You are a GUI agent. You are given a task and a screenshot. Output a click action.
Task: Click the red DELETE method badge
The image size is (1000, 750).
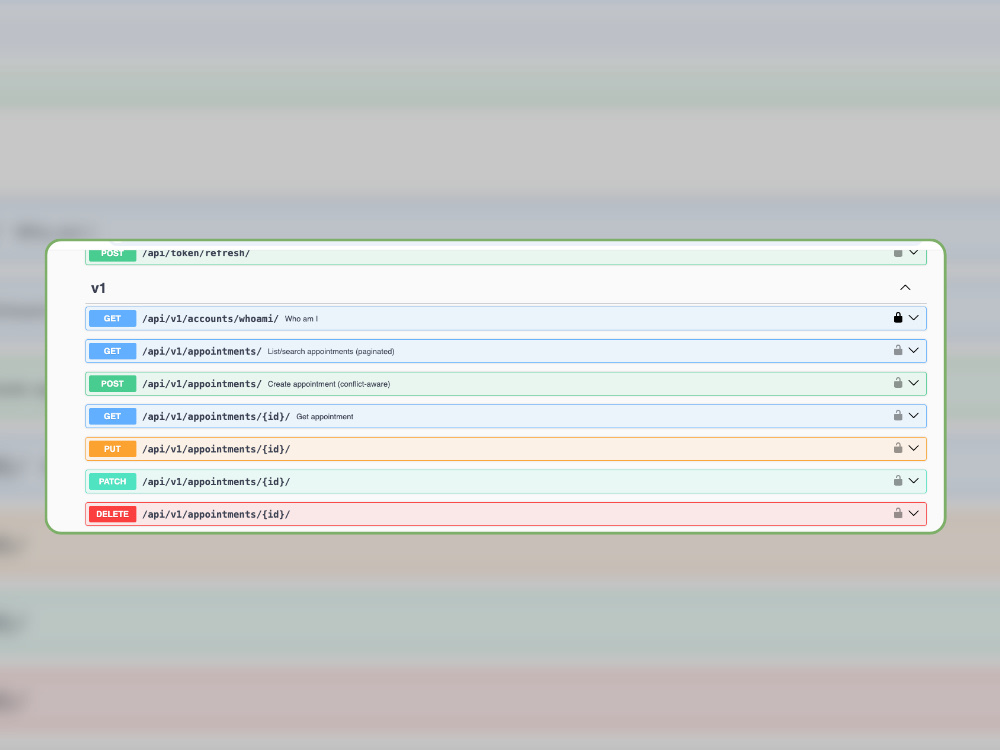point(112,513)
